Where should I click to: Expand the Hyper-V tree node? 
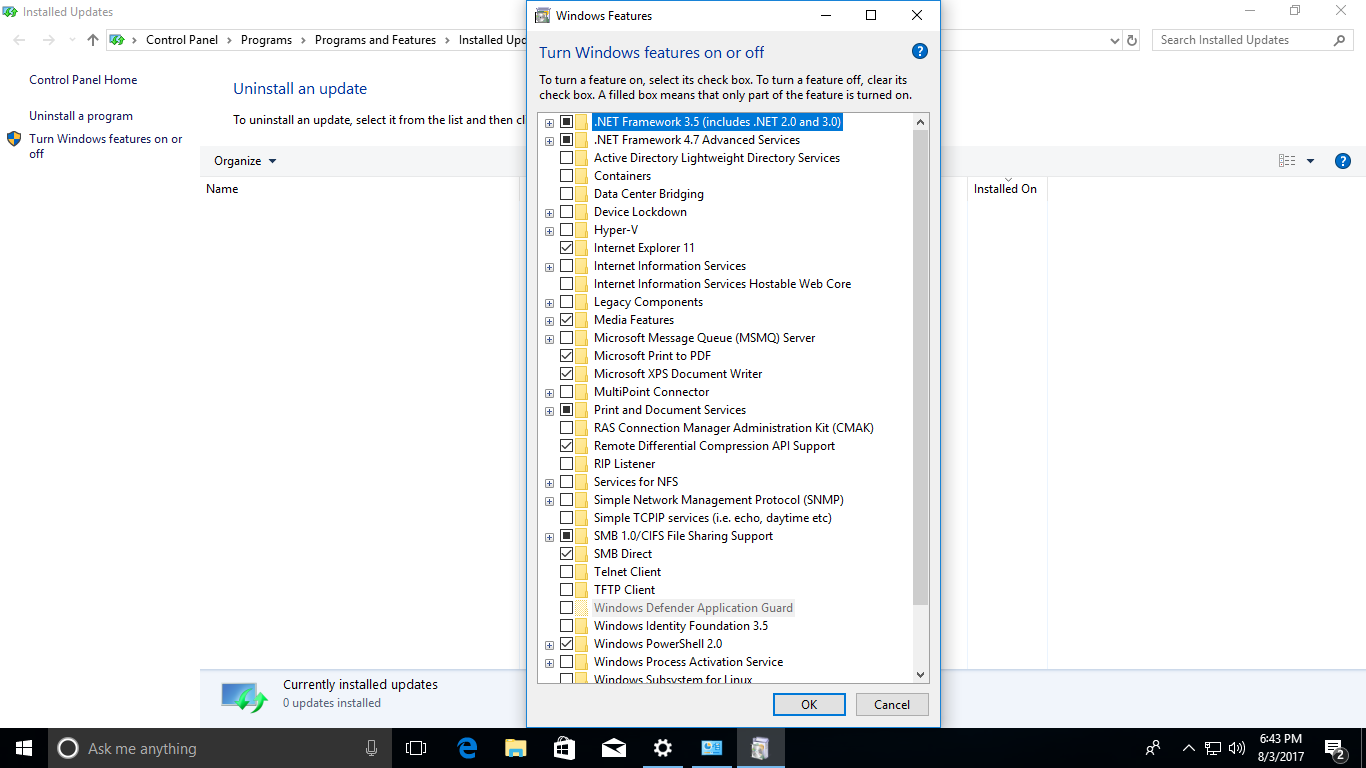[x=549, y=231]
